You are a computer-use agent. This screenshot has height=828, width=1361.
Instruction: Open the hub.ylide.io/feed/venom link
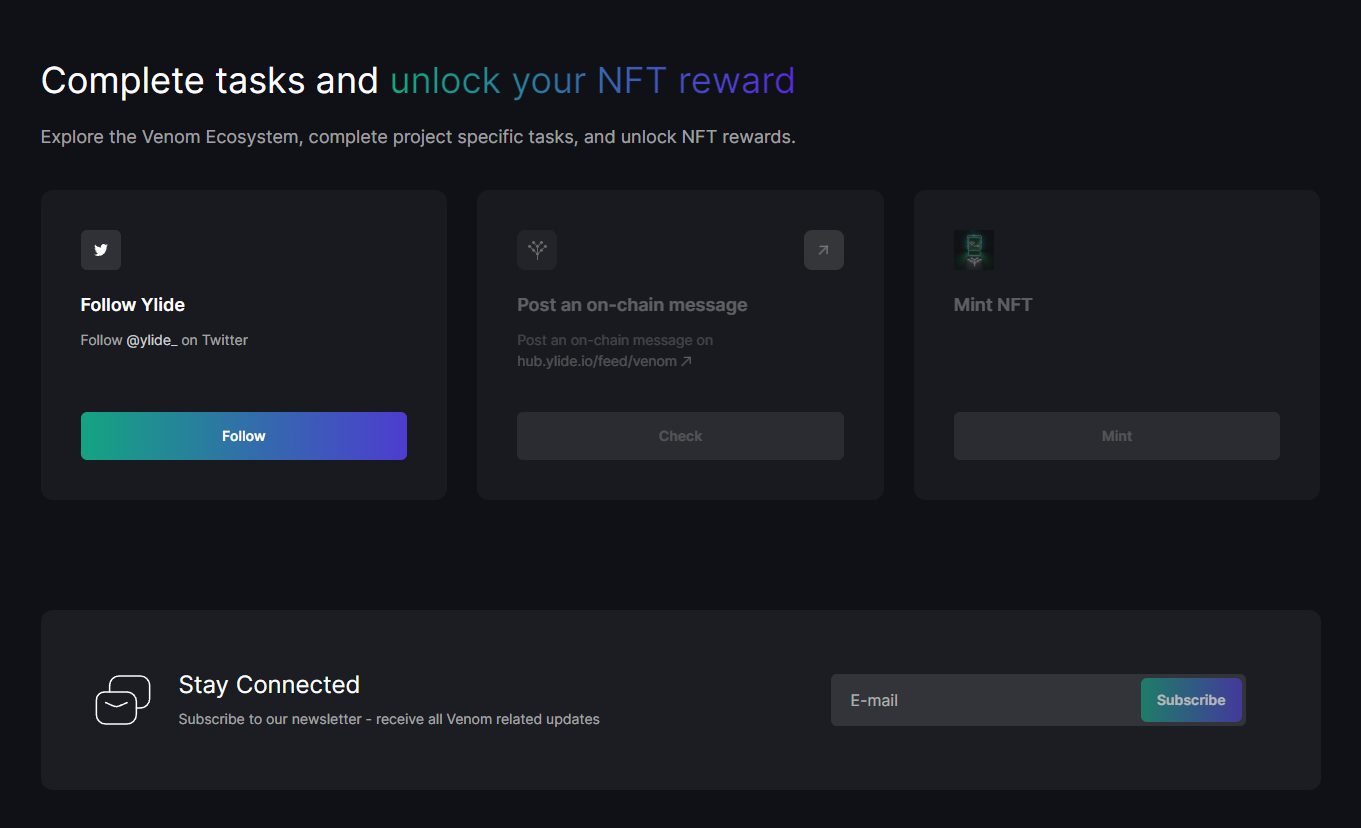[597, 361]
